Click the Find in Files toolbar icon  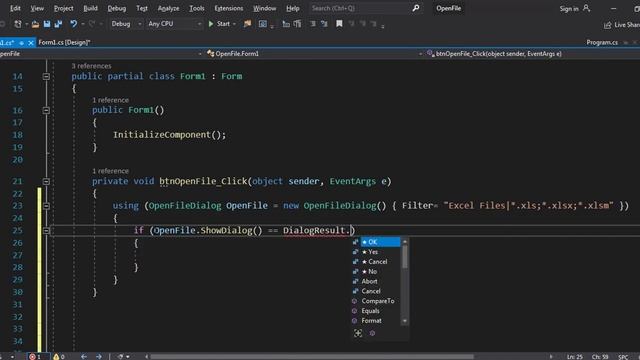[x=247, y=24]
